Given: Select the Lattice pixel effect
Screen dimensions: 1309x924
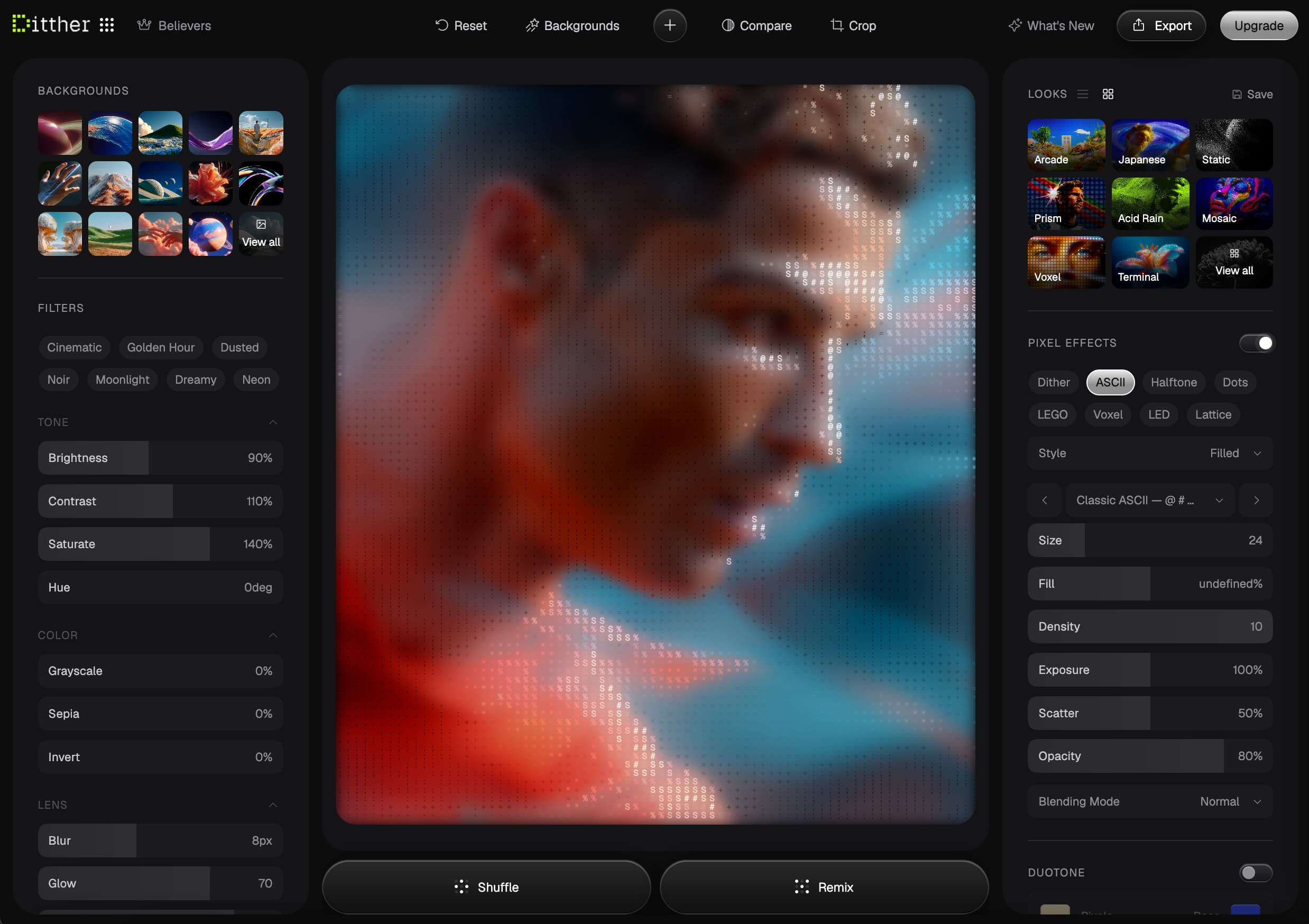Looking at the screenshot, I should click(1213, 414).
